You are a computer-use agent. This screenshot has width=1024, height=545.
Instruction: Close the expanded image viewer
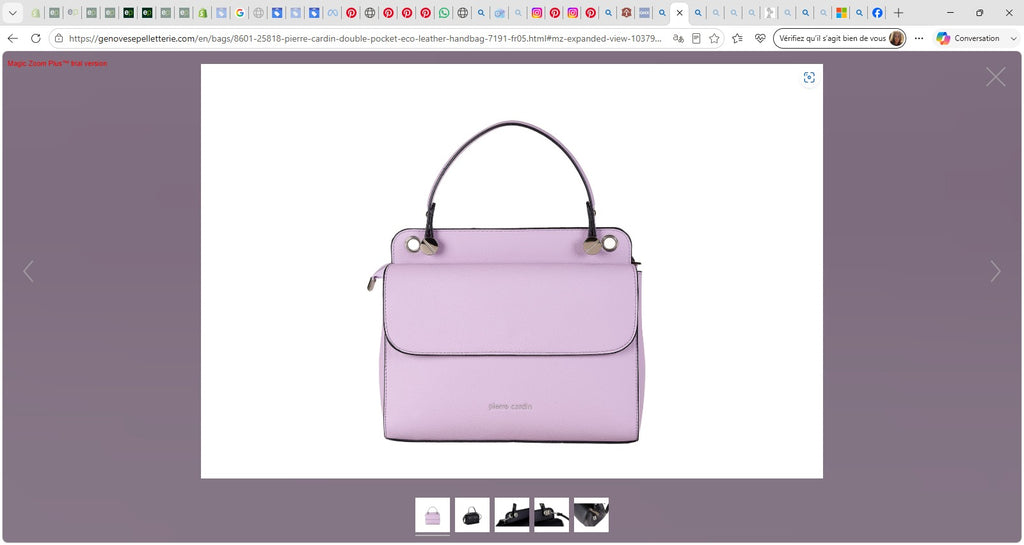point(995,77)
